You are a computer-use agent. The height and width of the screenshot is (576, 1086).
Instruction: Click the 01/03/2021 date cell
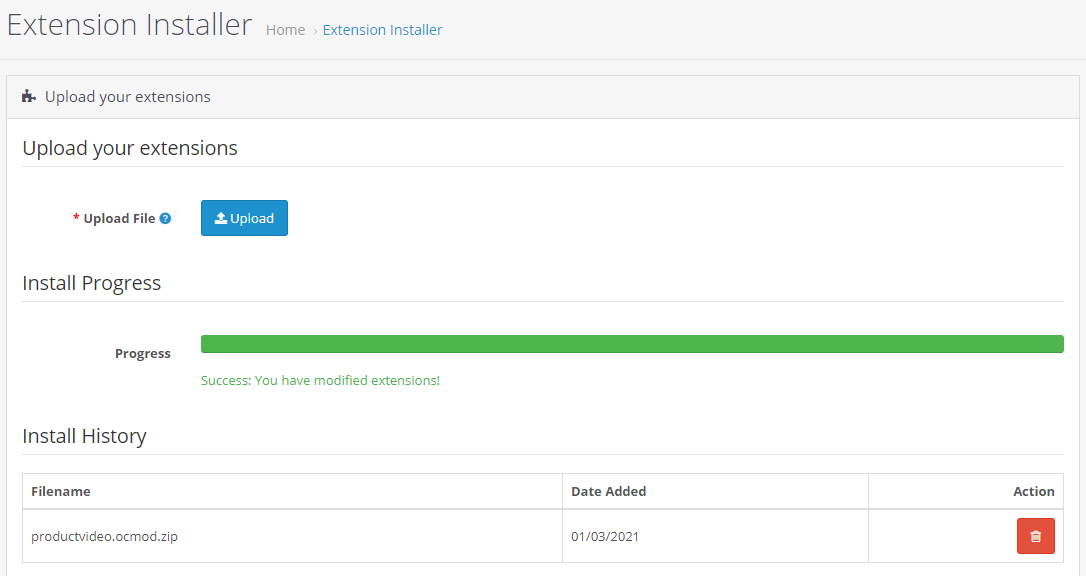[x=715, y=537]
